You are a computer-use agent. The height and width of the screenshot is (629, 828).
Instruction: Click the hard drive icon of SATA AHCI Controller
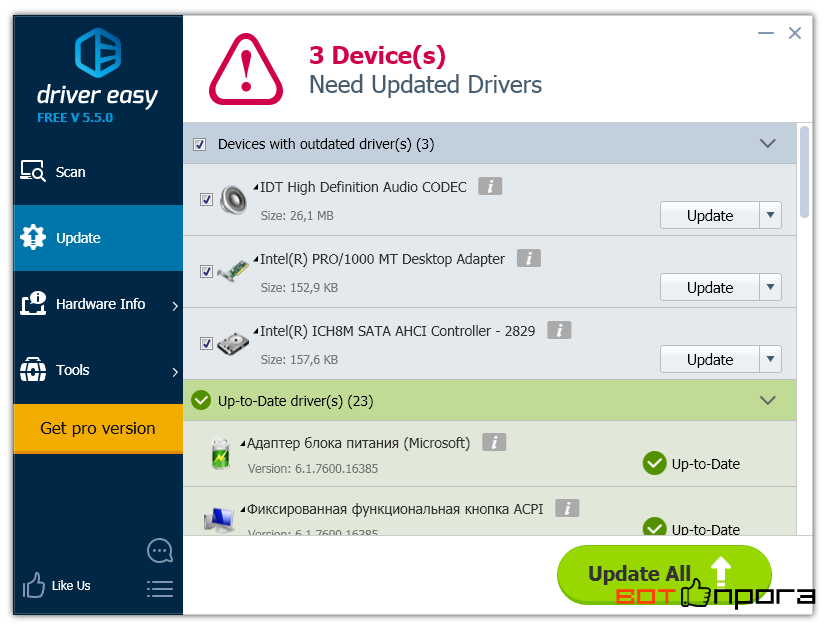233,344
